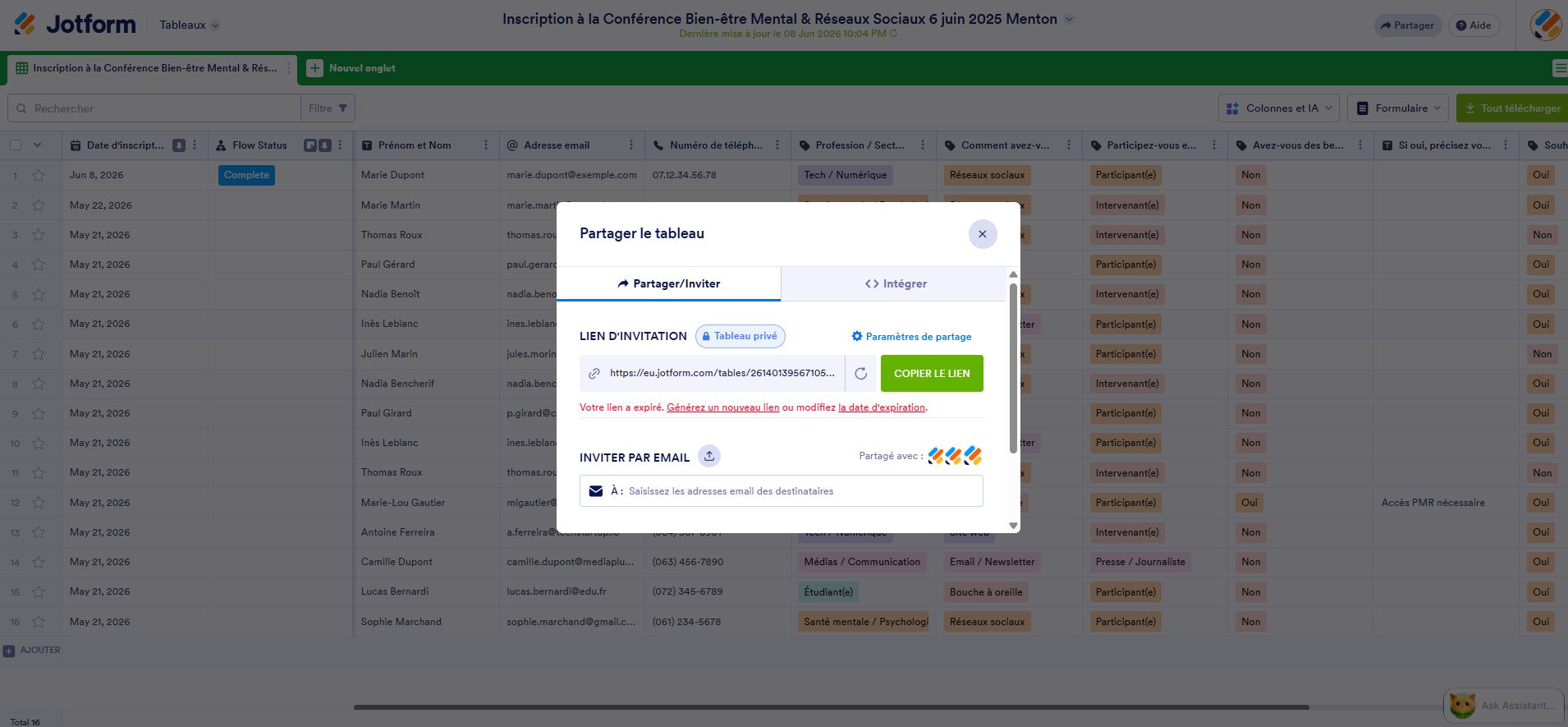Click the Partager button in the header
The image size is (1568, 727).
coord(1407,25)
